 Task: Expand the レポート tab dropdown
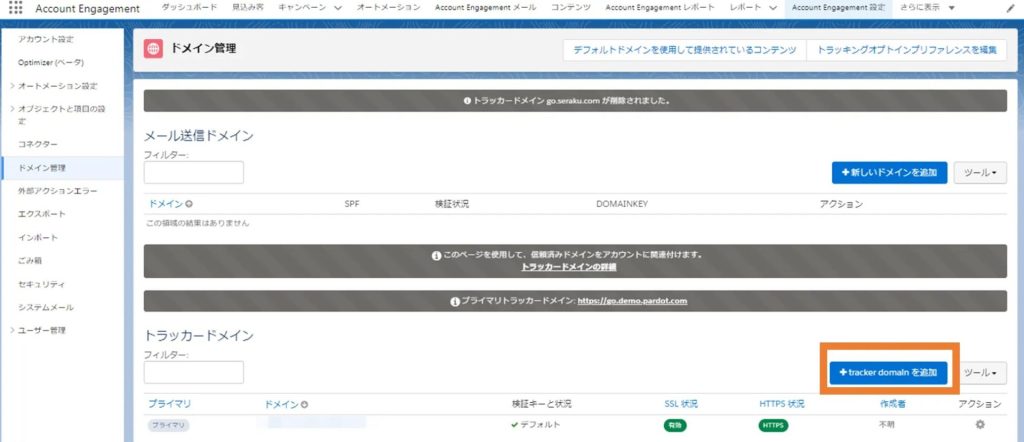[773, 8]
